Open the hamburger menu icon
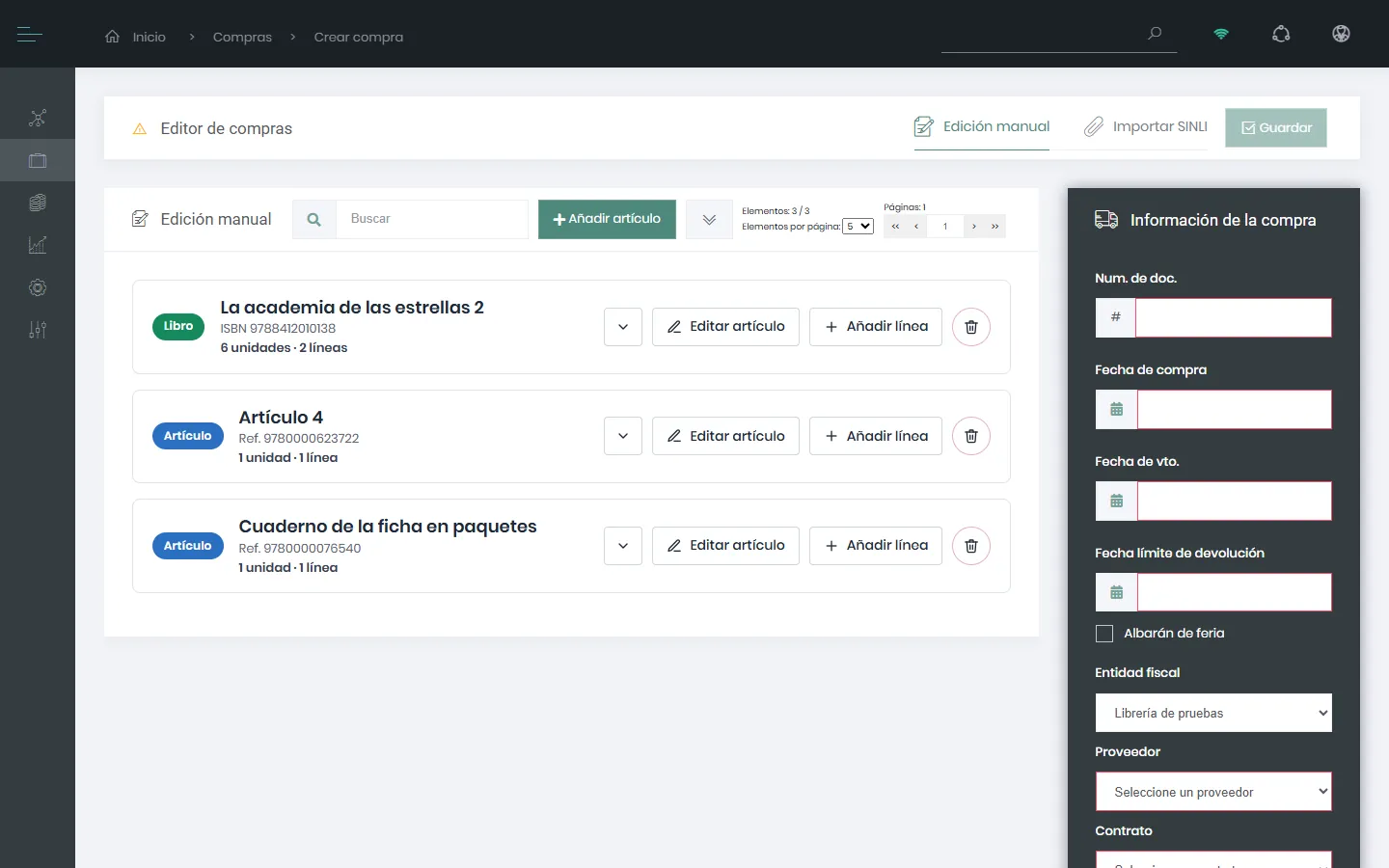Image resolution: width=1389 pixels, height=868 pixels. [x=30, y=35]
